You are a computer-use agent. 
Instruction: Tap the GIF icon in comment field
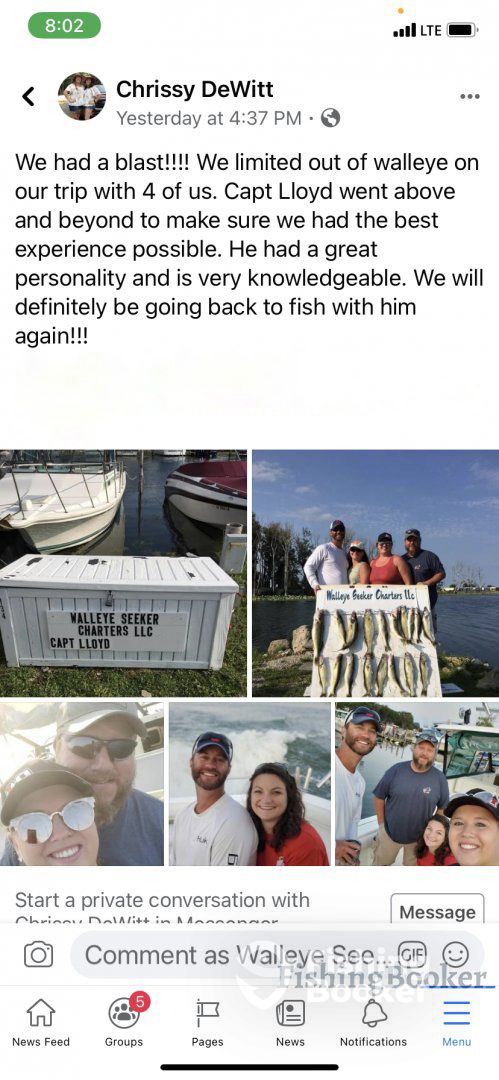[x=413, y=954]
